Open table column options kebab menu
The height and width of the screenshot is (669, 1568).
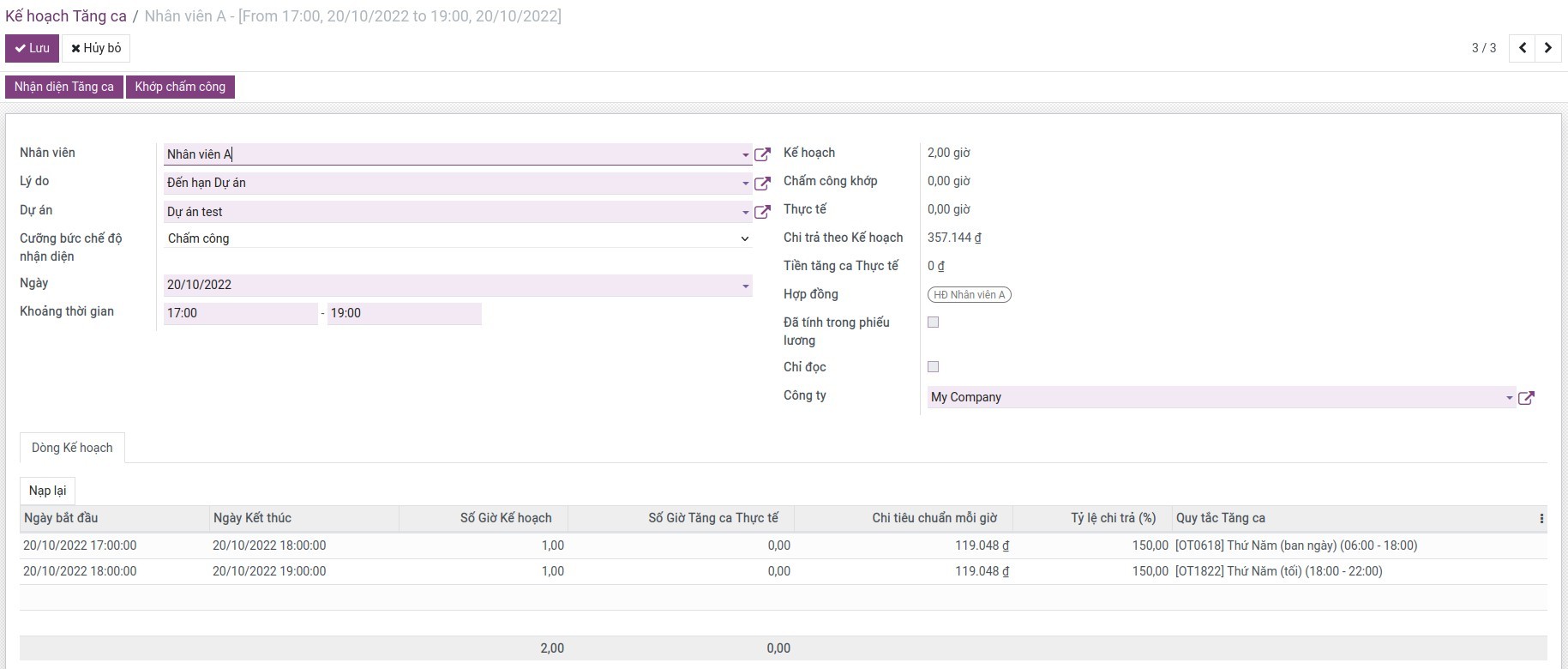1541,518
